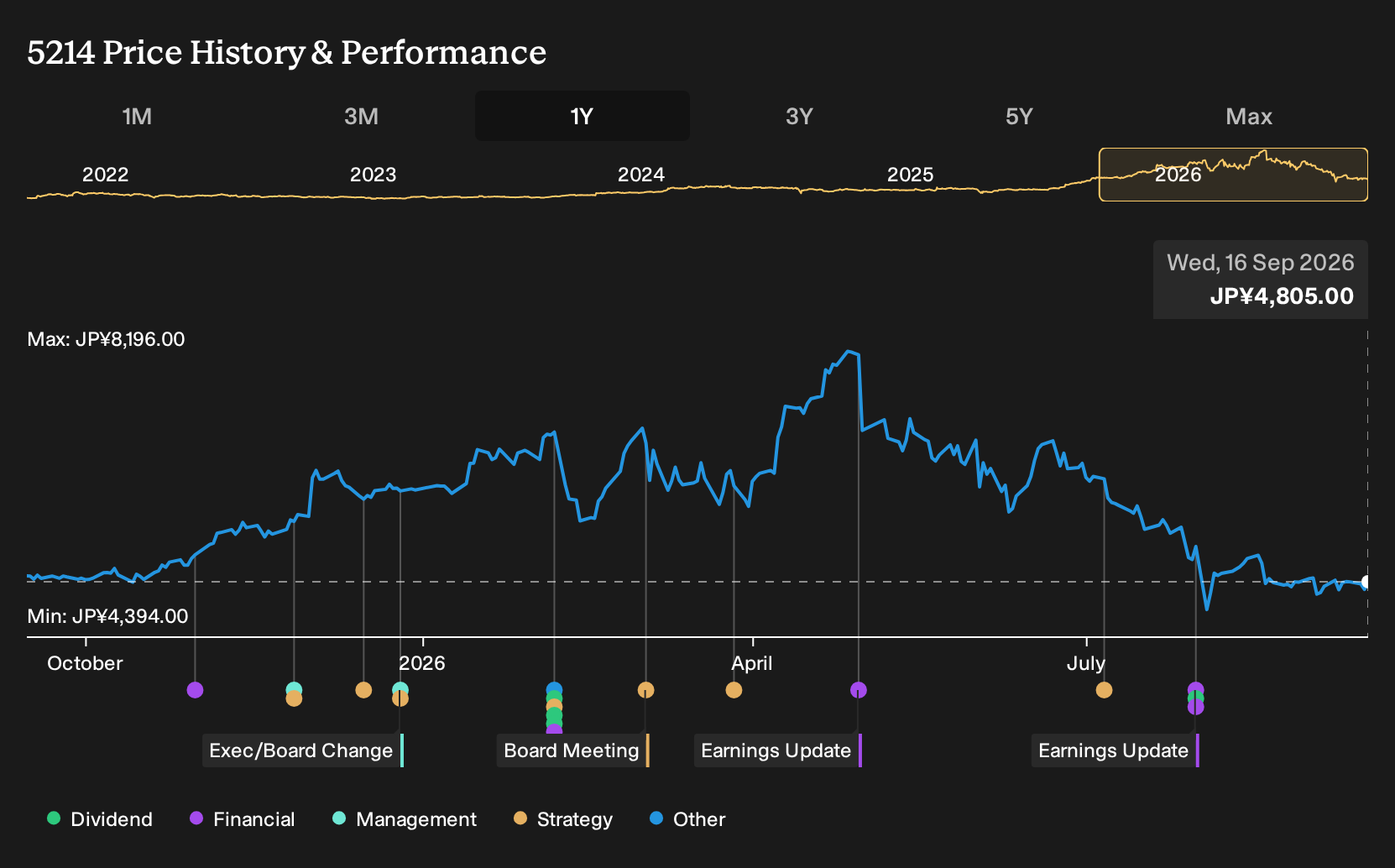Toggle the Financial legend filter

pos(243,819)
